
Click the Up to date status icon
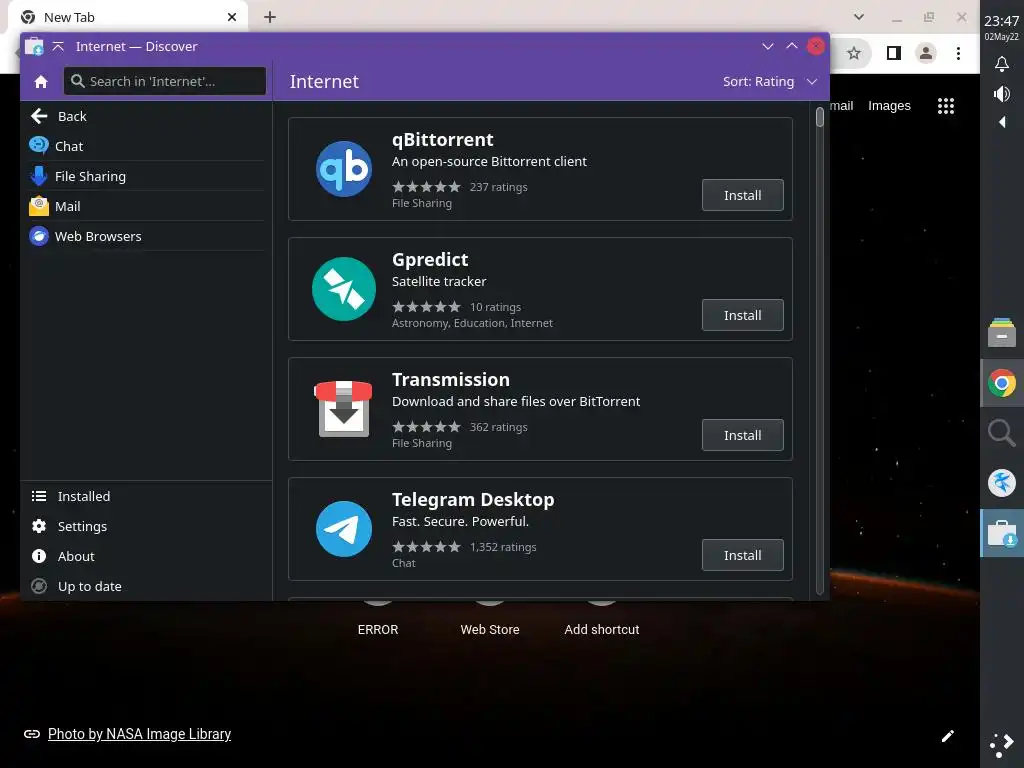[x=39, y=586]
